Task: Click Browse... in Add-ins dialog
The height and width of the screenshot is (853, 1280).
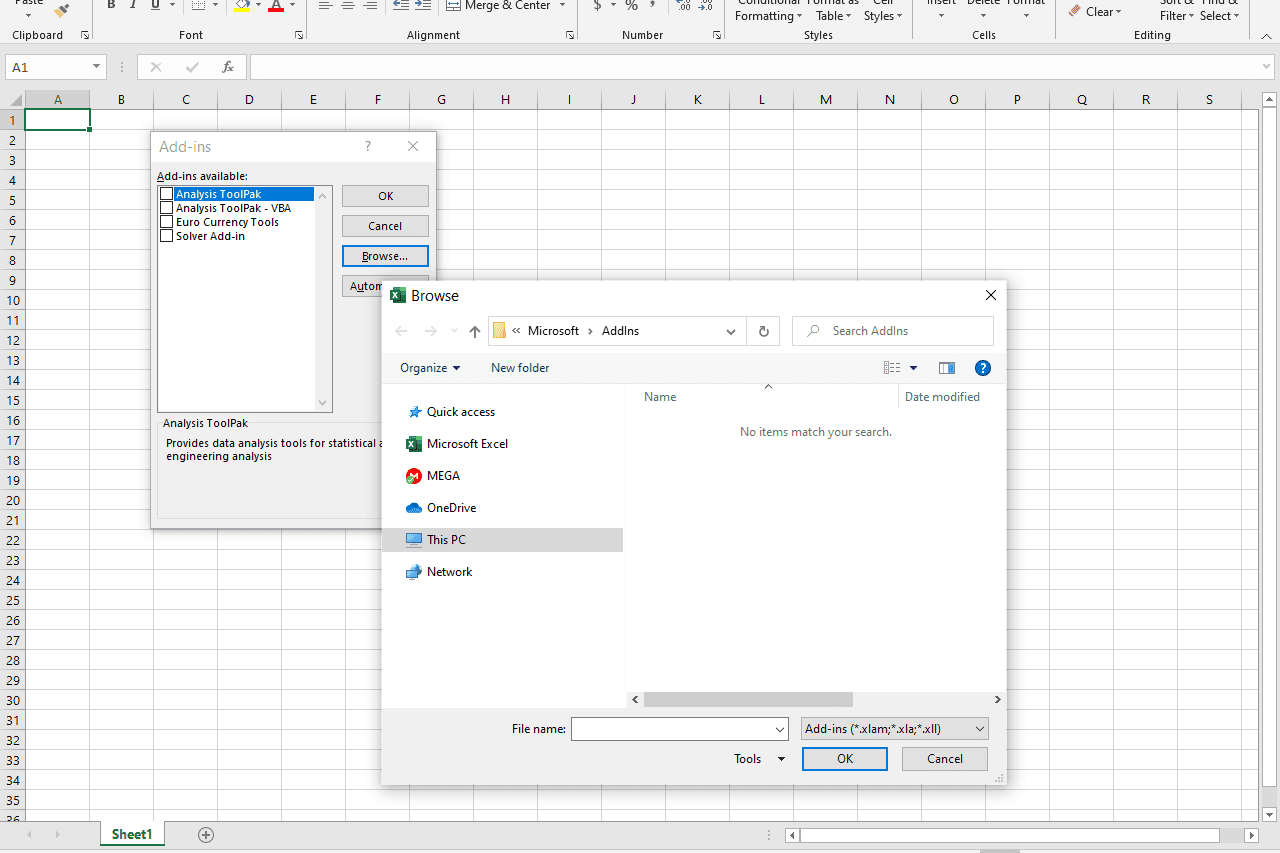Action: (385, 256)
